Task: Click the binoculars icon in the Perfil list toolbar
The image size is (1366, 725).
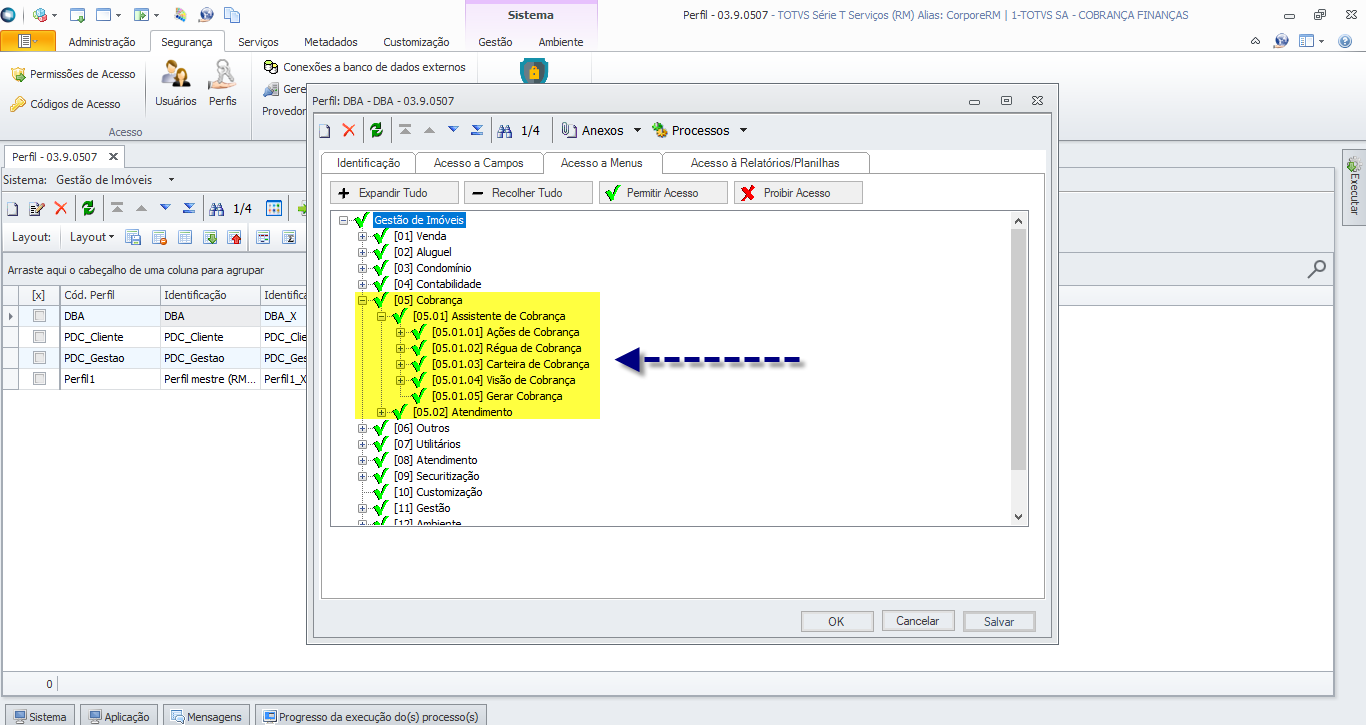Action: click(217, 209)
